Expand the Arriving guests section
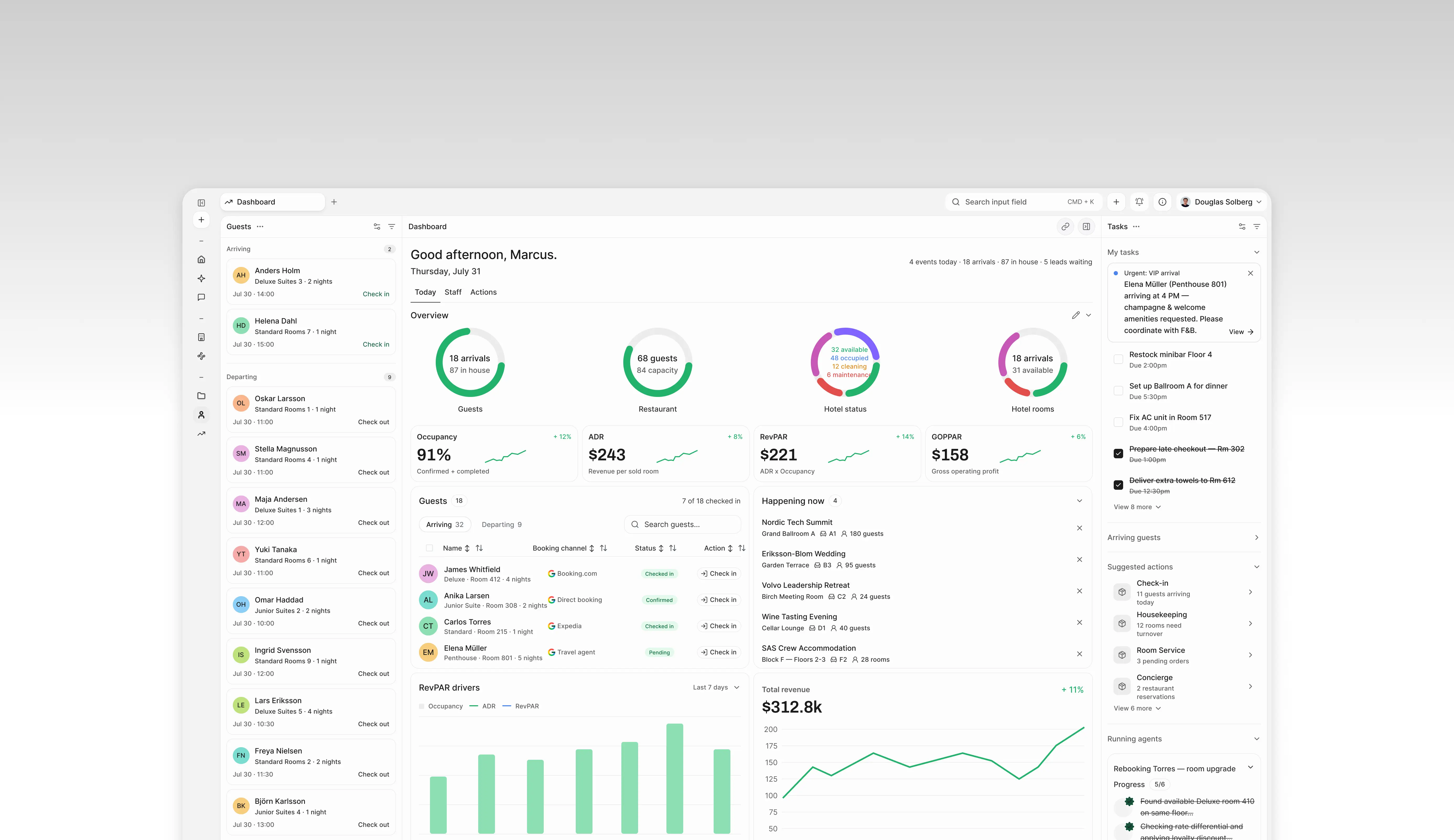Image resolution: width=1454 pixels, height=840 pixels. [x=1257, y=538]
